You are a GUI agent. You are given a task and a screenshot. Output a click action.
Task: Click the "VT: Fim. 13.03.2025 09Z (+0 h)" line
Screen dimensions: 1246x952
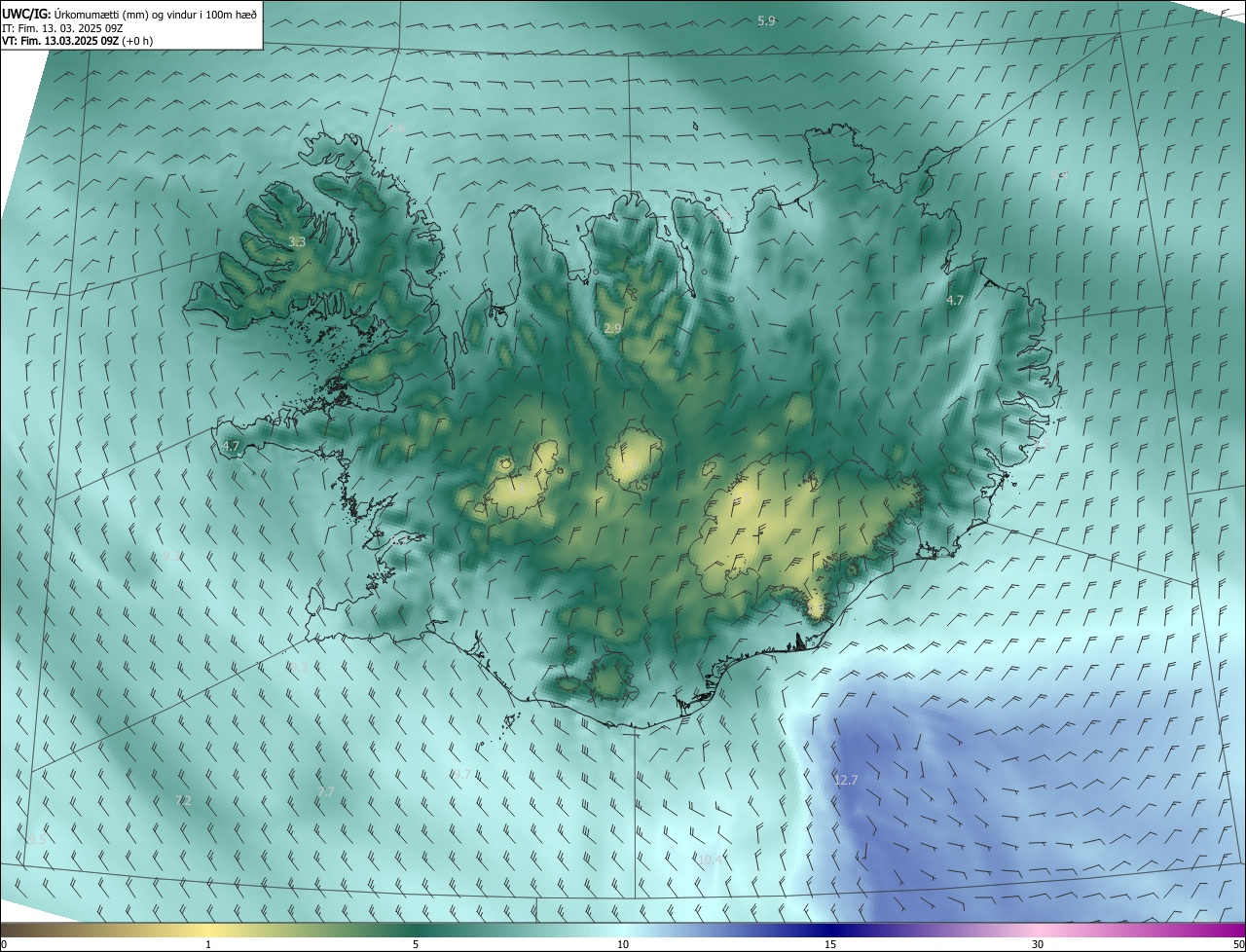pos(78,41)
